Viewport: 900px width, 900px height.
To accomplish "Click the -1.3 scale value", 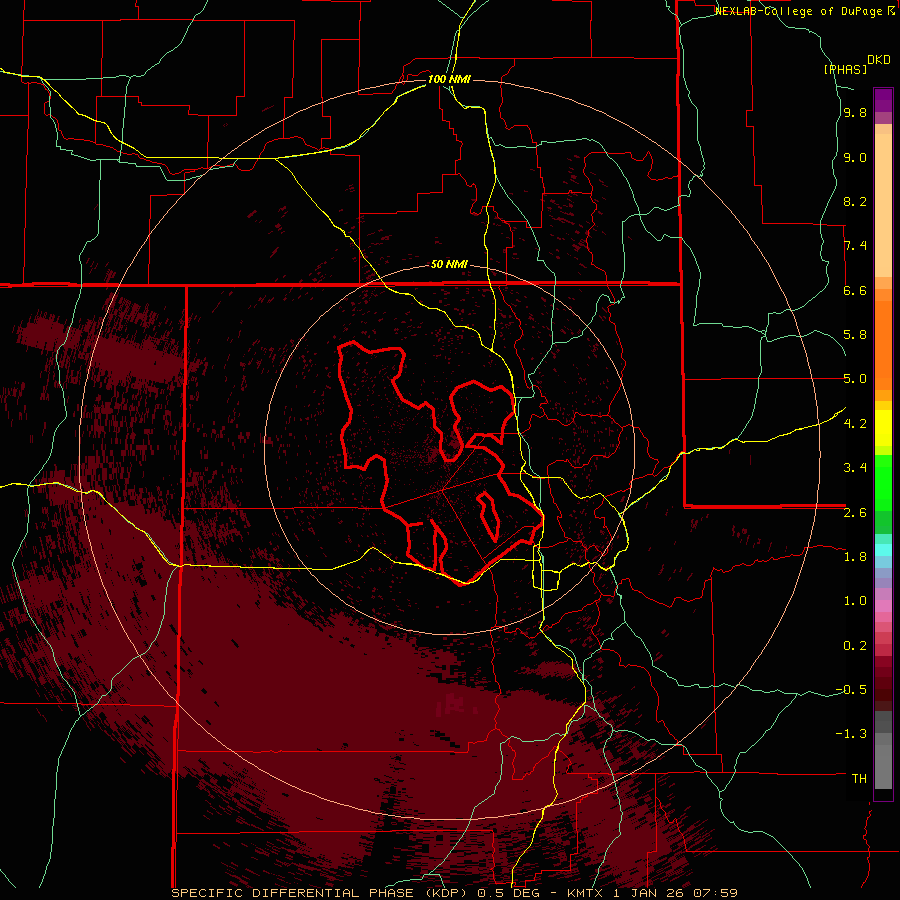I will pyautogui.click(x=851, y=734).
